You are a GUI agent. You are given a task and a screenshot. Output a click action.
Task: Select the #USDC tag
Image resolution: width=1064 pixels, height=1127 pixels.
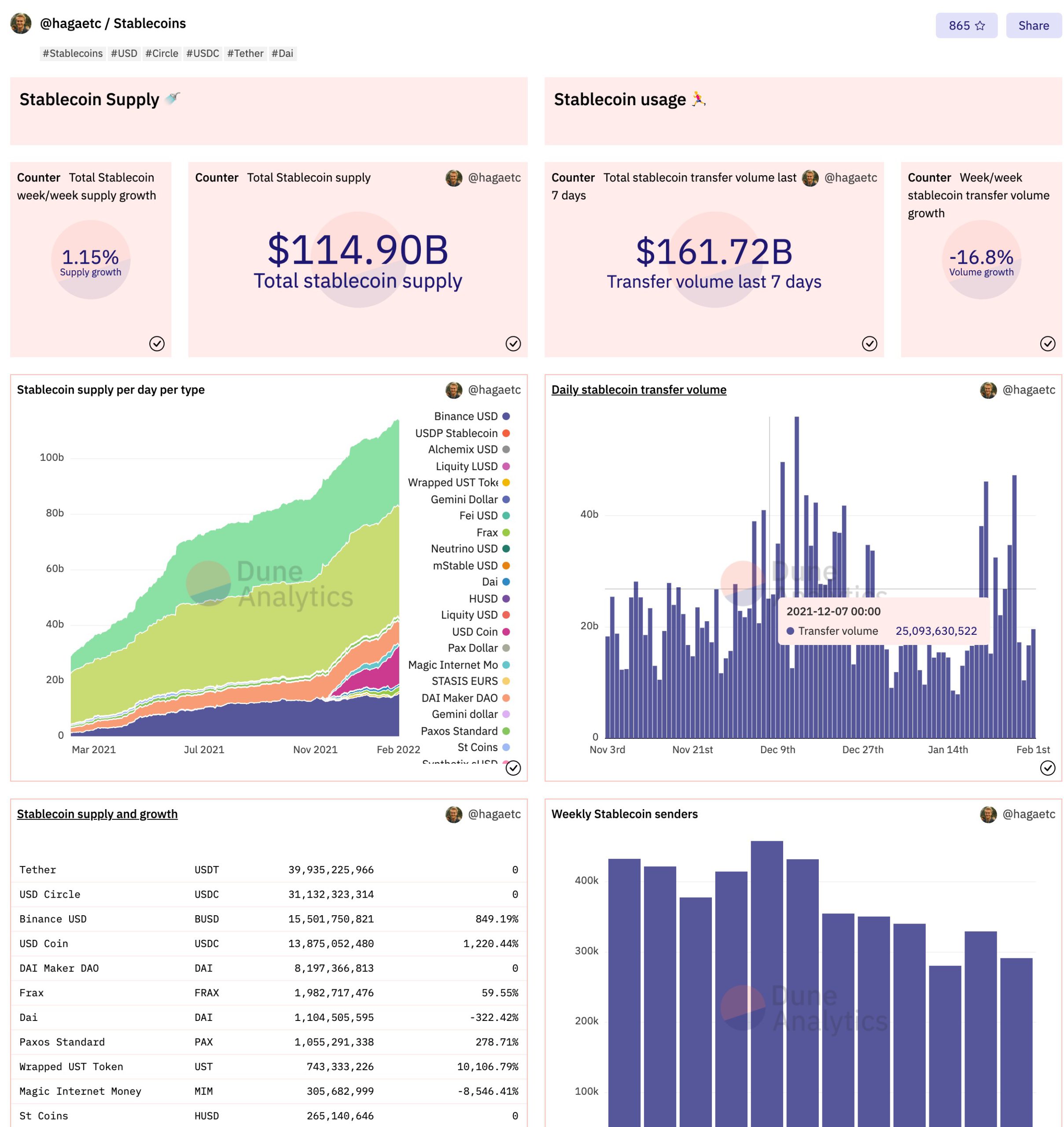point(202,53)
